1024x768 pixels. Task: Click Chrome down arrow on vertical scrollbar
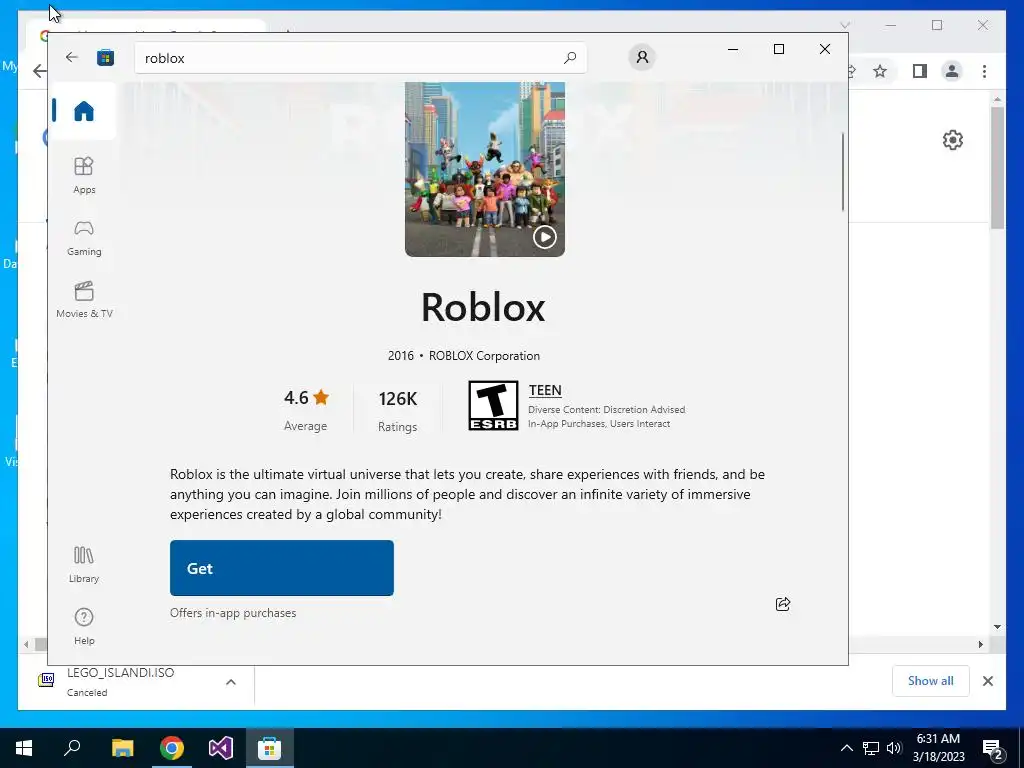coord(997,627)
